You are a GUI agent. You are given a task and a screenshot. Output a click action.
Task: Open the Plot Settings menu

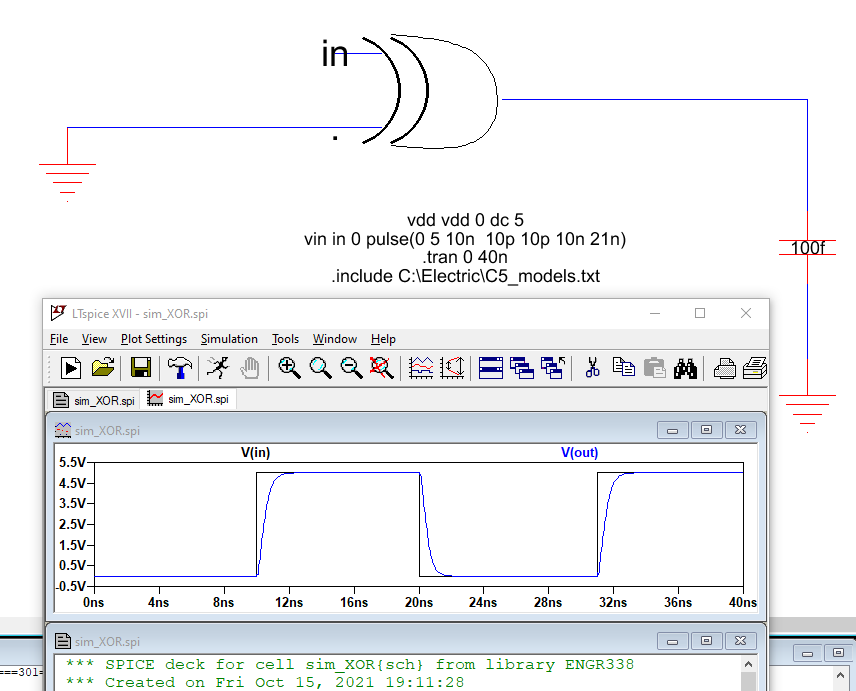click(153, 339)
